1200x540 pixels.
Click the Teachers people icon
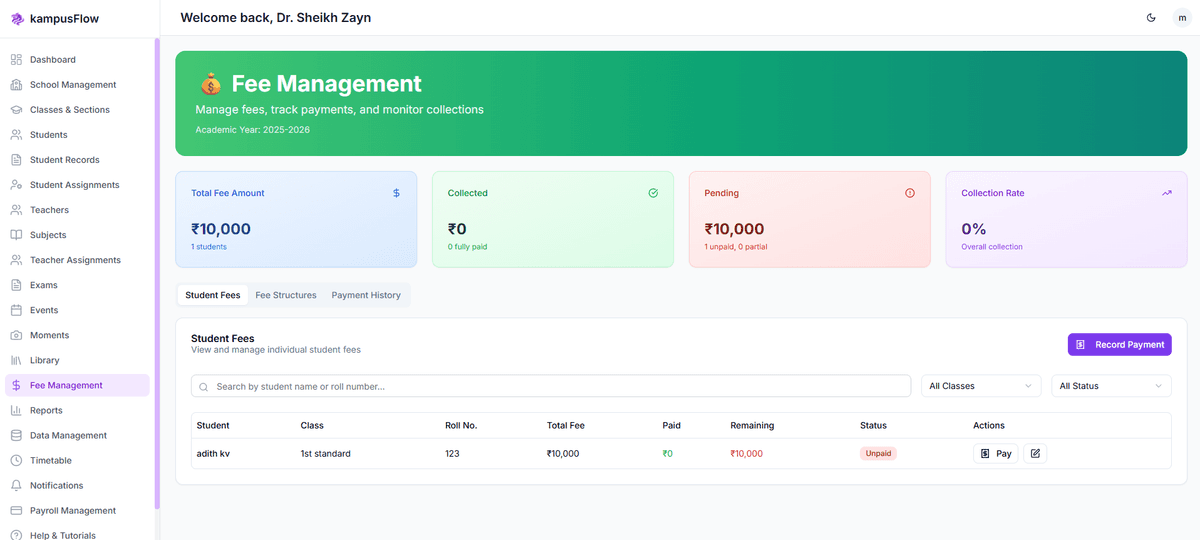[x=16, y=210]
